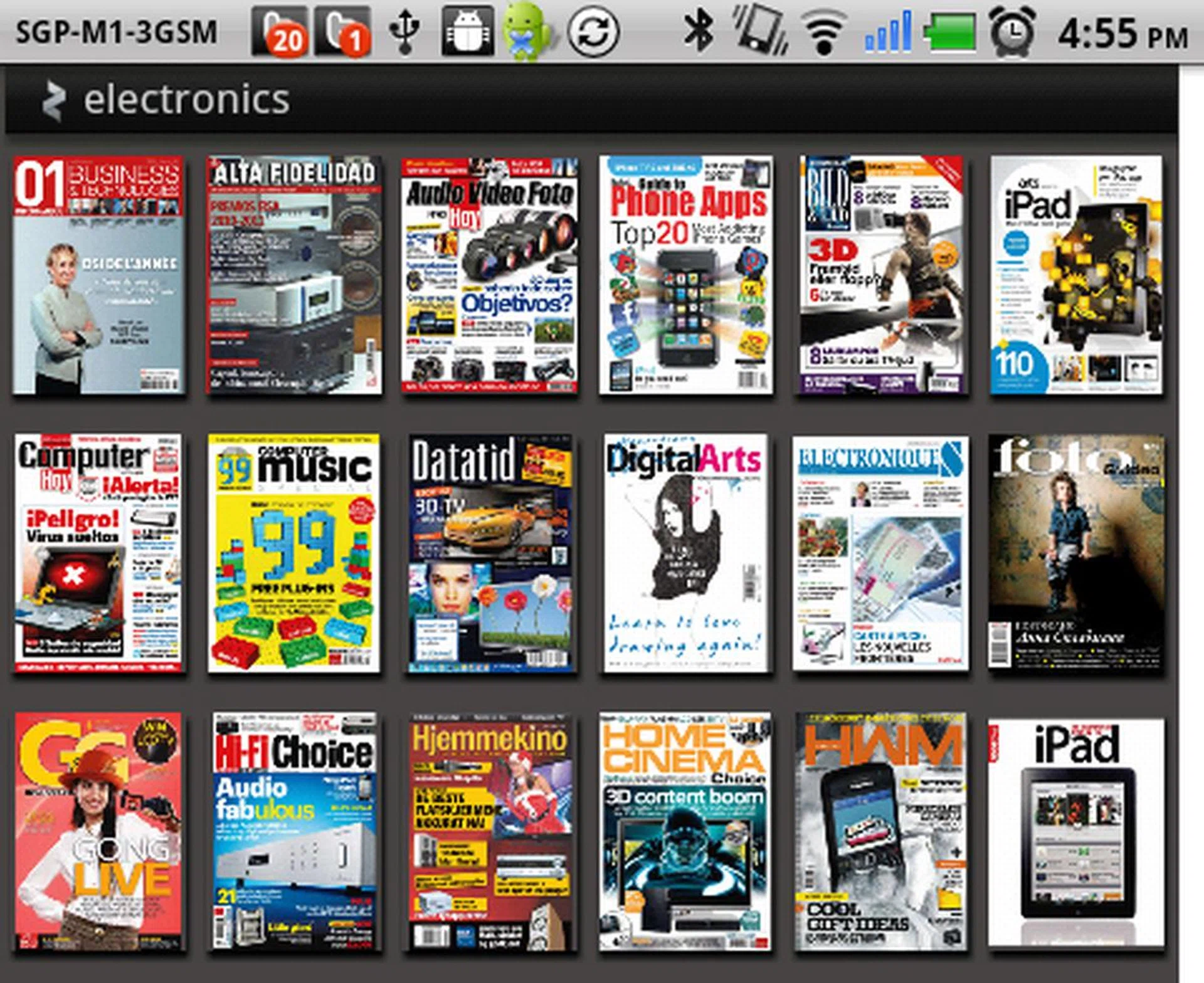Tap the Bluetooth status icon

point(698,31)
